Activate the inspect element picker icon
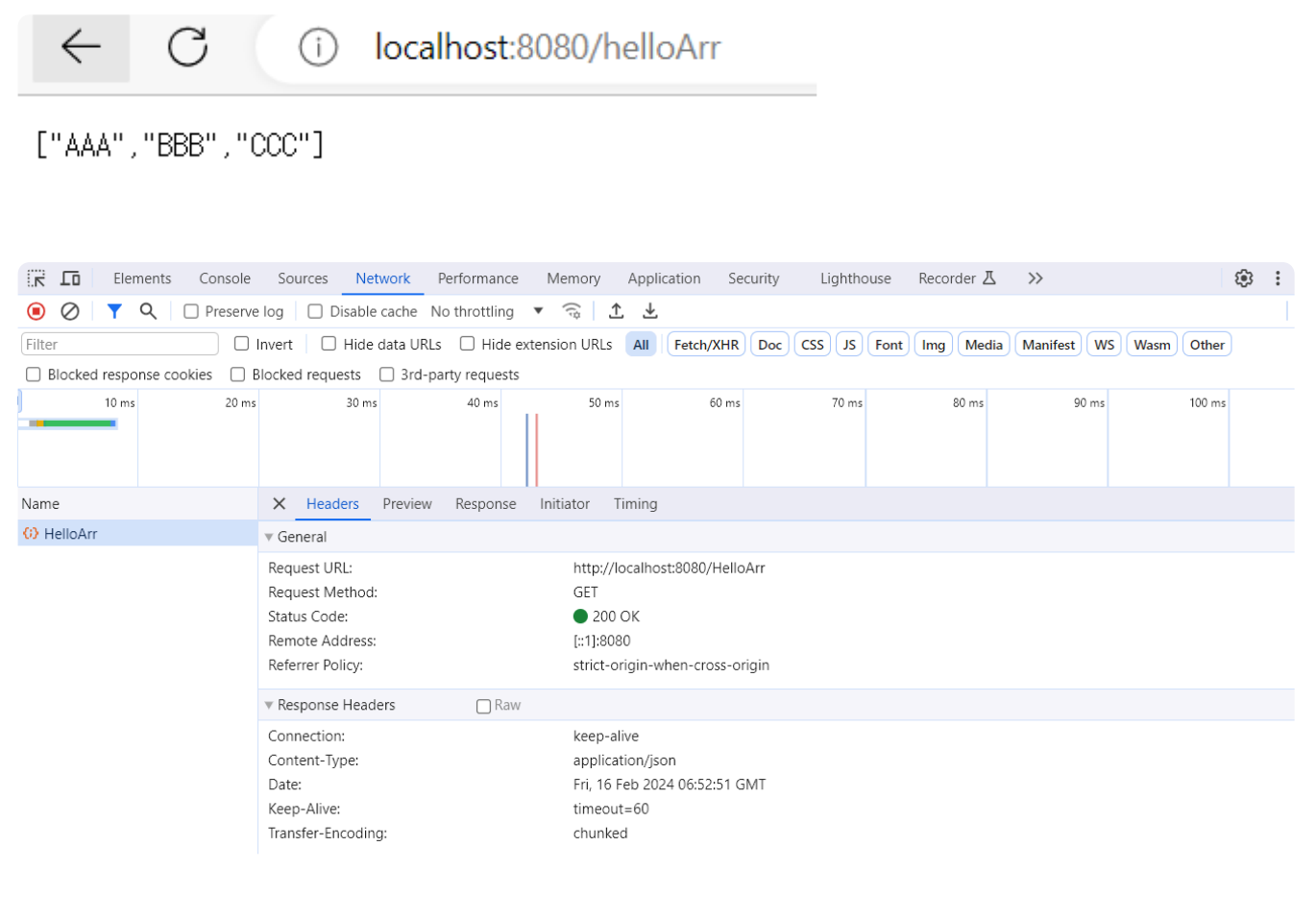 tap(37, 278)
